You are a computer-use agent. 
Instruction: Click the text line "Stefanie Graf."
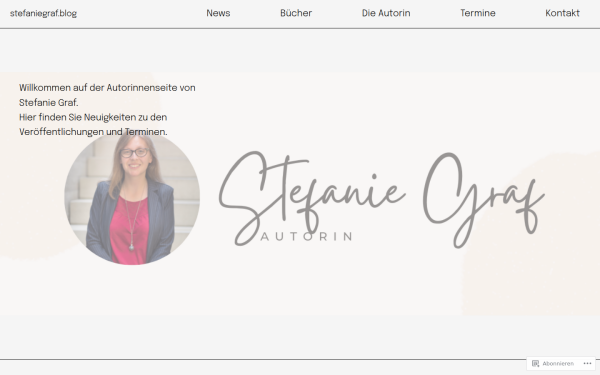pos(49,103)
